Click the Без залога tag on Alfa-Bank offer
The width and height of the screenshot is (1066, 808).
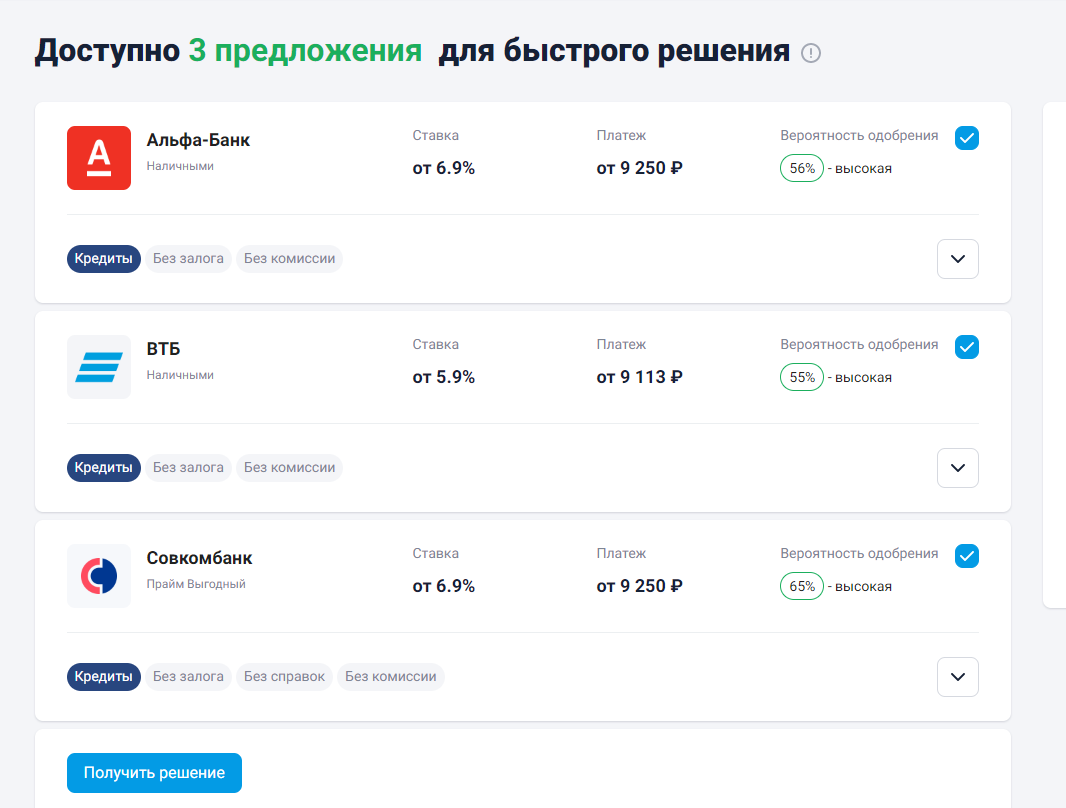[188, 258]
